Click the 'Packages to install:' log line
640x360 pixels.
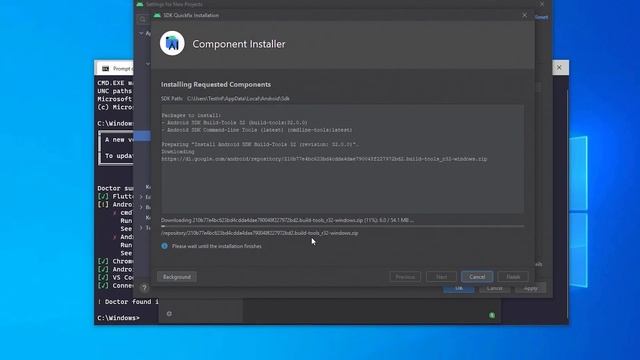[x=191, y=116]
